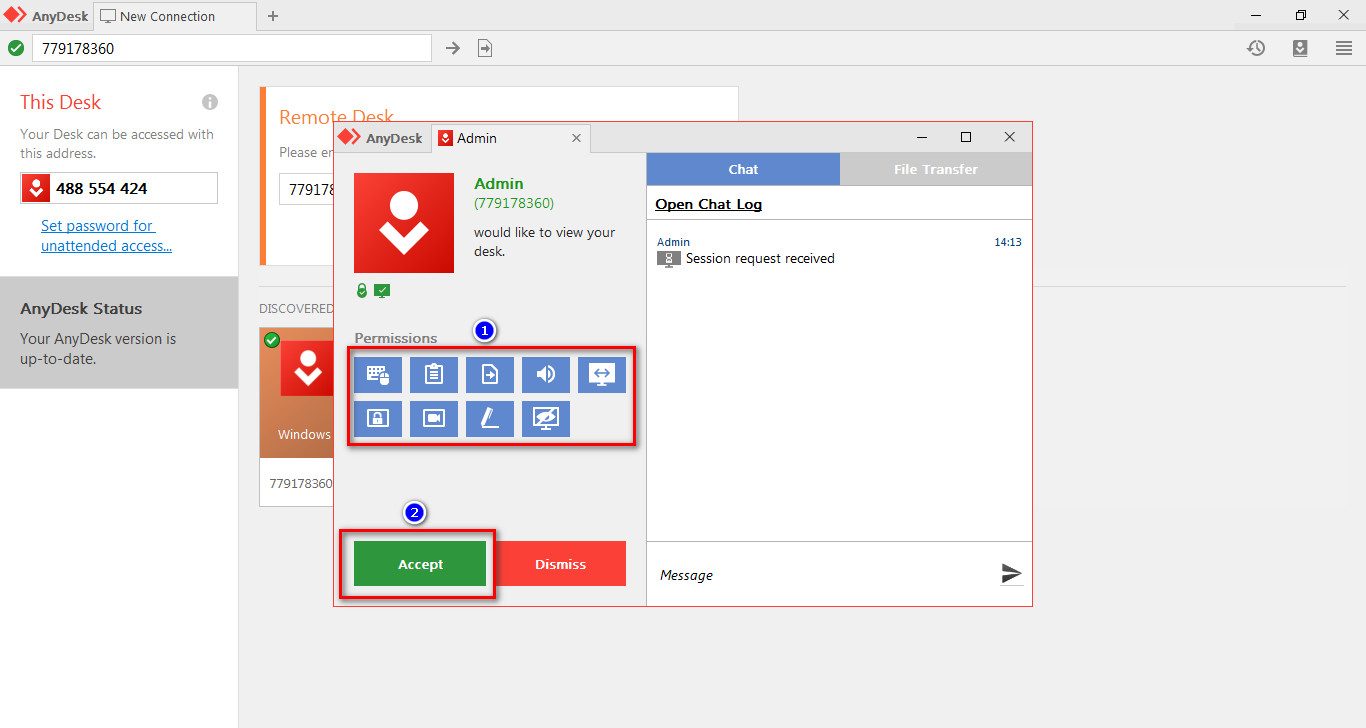The height and width of the screenshot is (728, 1366).
Task: Click Admin name heading in request
Action: tap(499, 183)
